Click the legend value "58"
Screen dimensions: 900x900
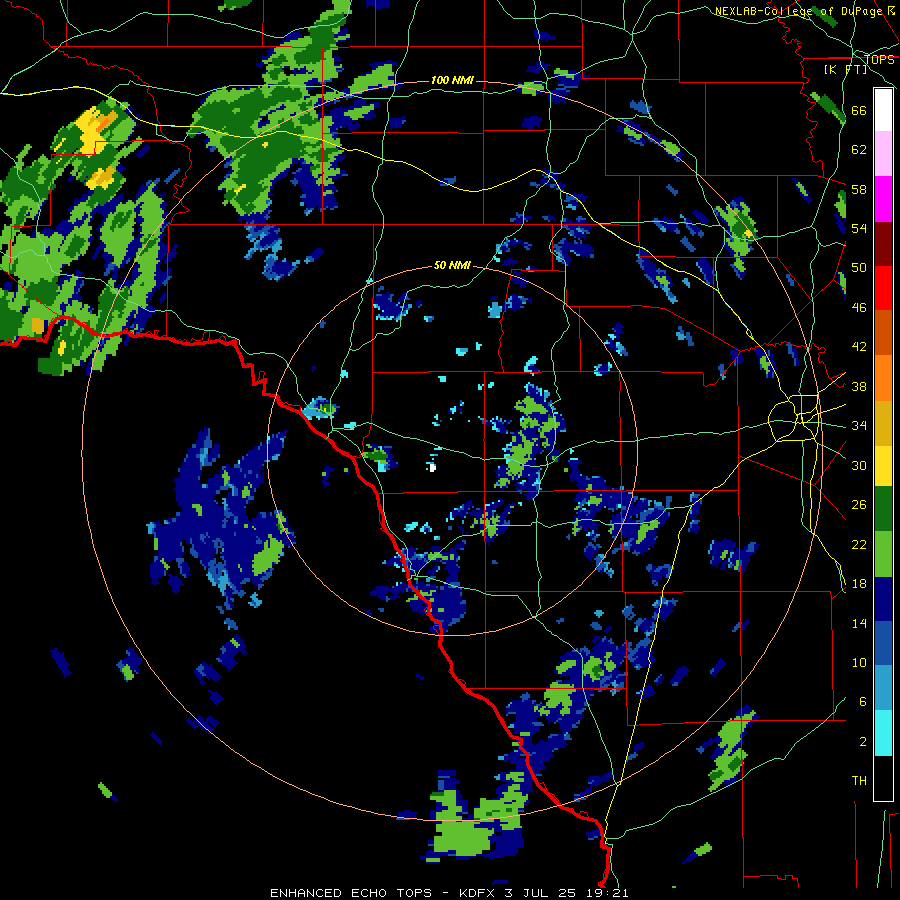(x=859, y=189)
